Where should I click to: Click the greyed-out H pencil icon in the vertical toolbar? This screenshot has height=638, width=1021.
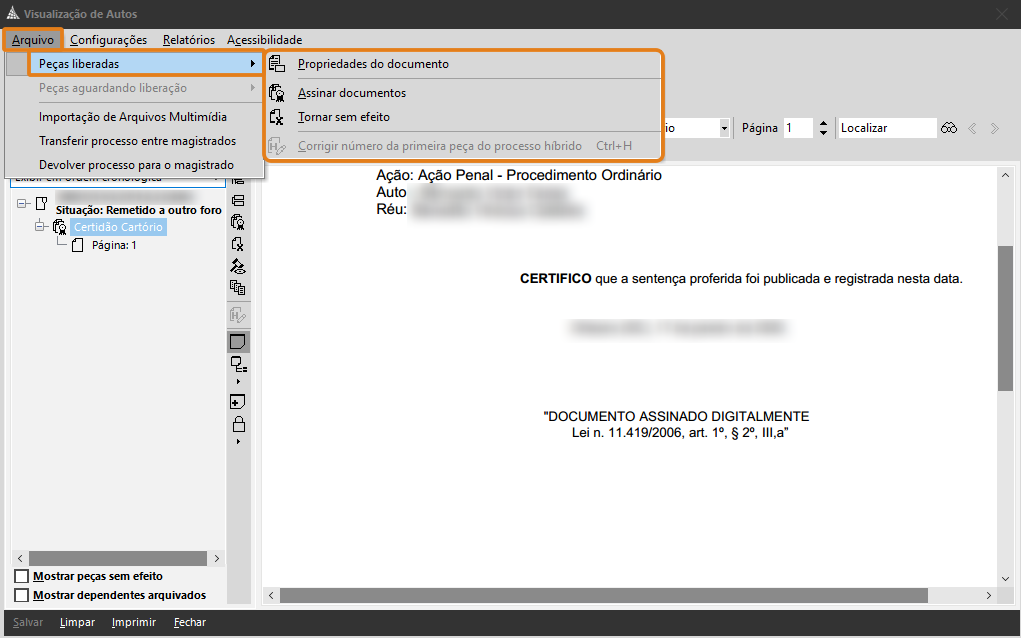click(238, 316)
